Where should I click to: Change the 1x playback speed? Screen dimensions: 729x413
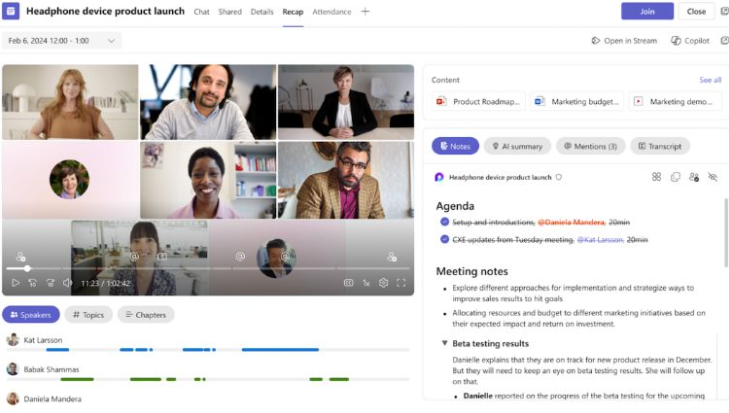[x=366, y=283]
